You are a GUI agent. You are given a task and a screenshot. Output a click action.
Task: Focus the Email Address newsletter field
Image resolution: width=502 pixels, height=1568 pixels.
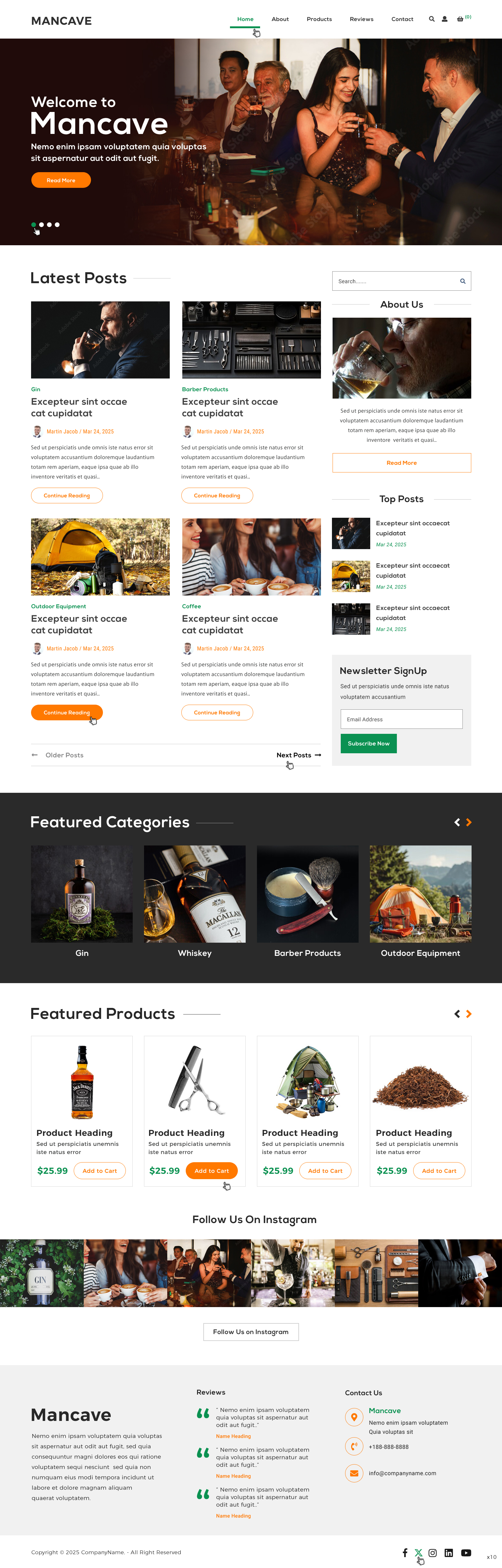pyautogui.click(x=402, y=719)
